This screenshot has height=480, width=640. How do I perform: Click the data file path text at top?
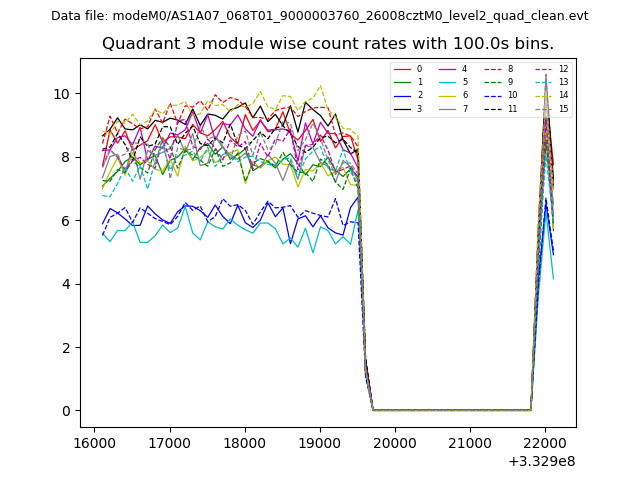(320, 15)
